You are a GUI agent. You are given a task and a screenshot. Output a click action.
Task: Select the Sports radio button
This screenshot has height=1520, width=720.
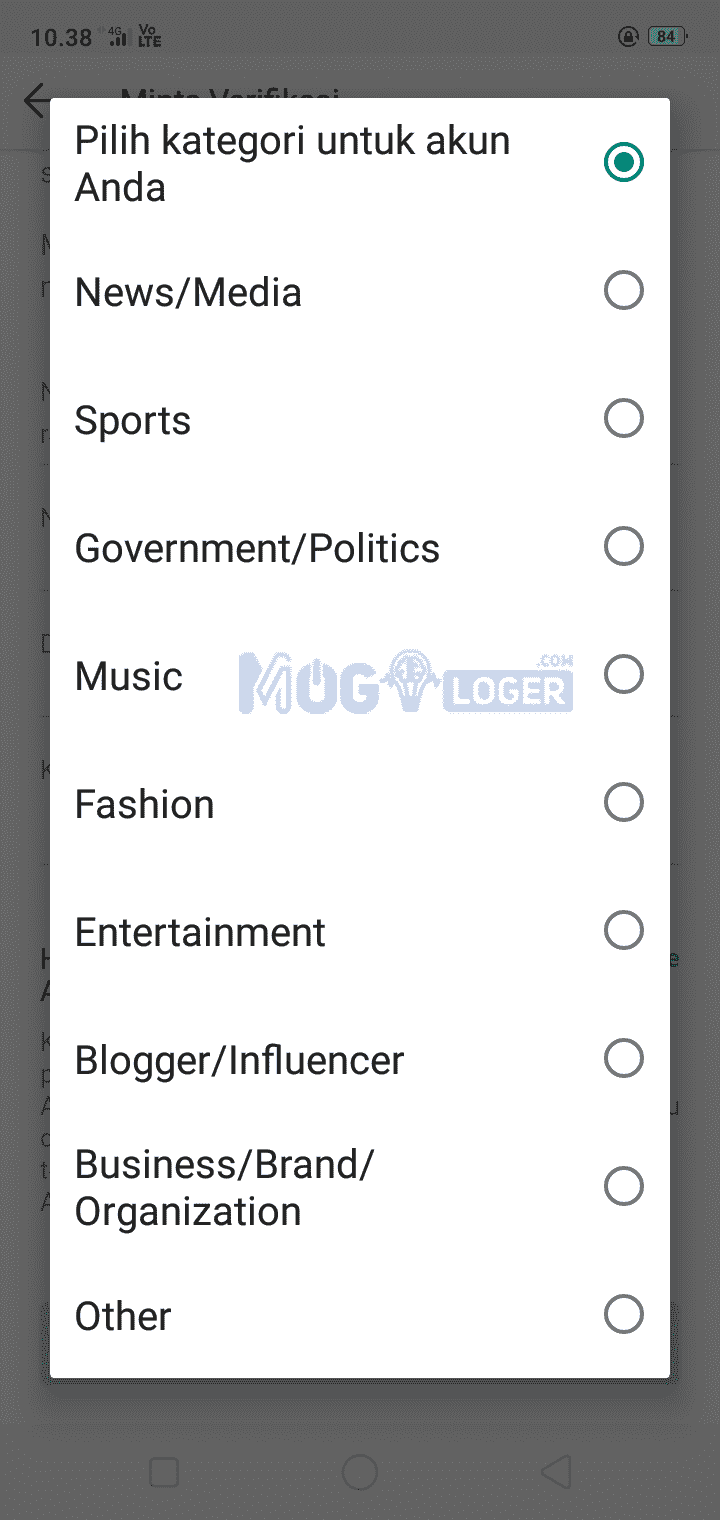(x=623, y=419)
